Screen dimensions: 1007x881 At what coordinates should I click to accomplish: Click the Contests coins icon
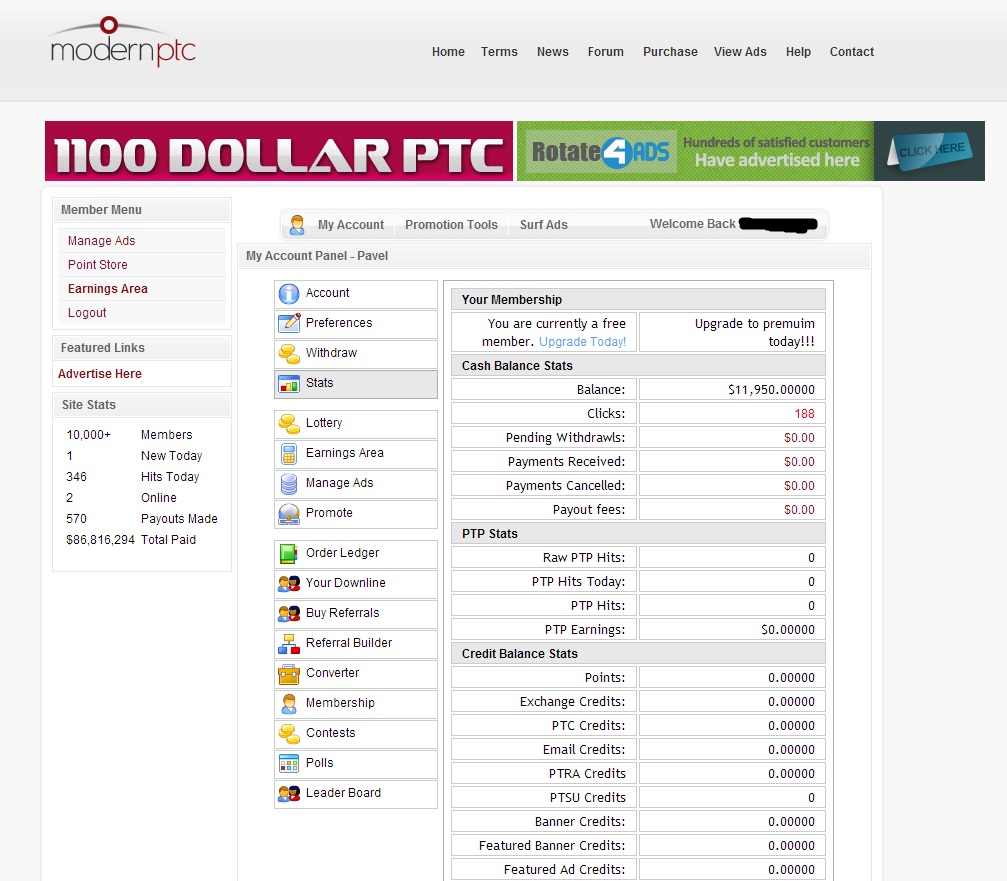pos(289,733)
